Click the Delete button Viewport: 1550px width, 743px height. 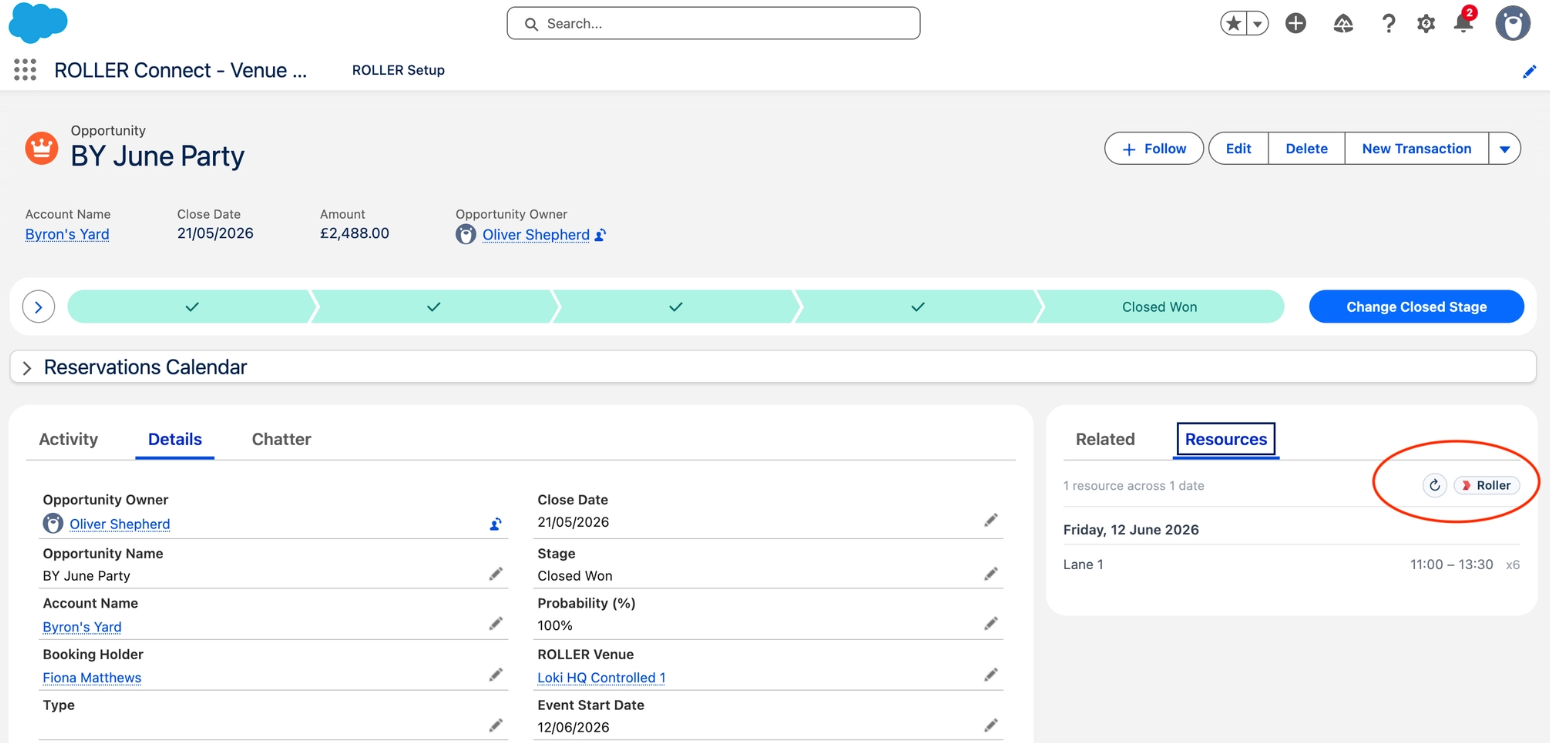tap(1306, 149)
